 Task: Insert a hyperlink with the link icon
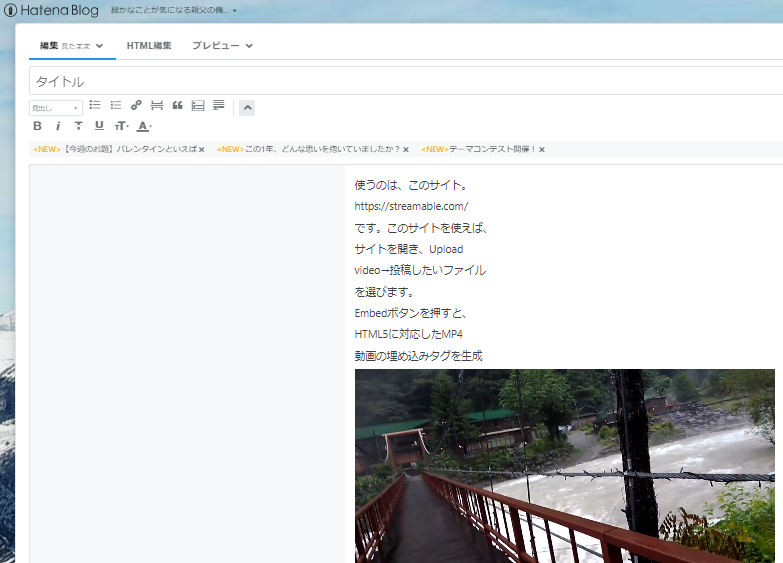click(x=136, y=105)
